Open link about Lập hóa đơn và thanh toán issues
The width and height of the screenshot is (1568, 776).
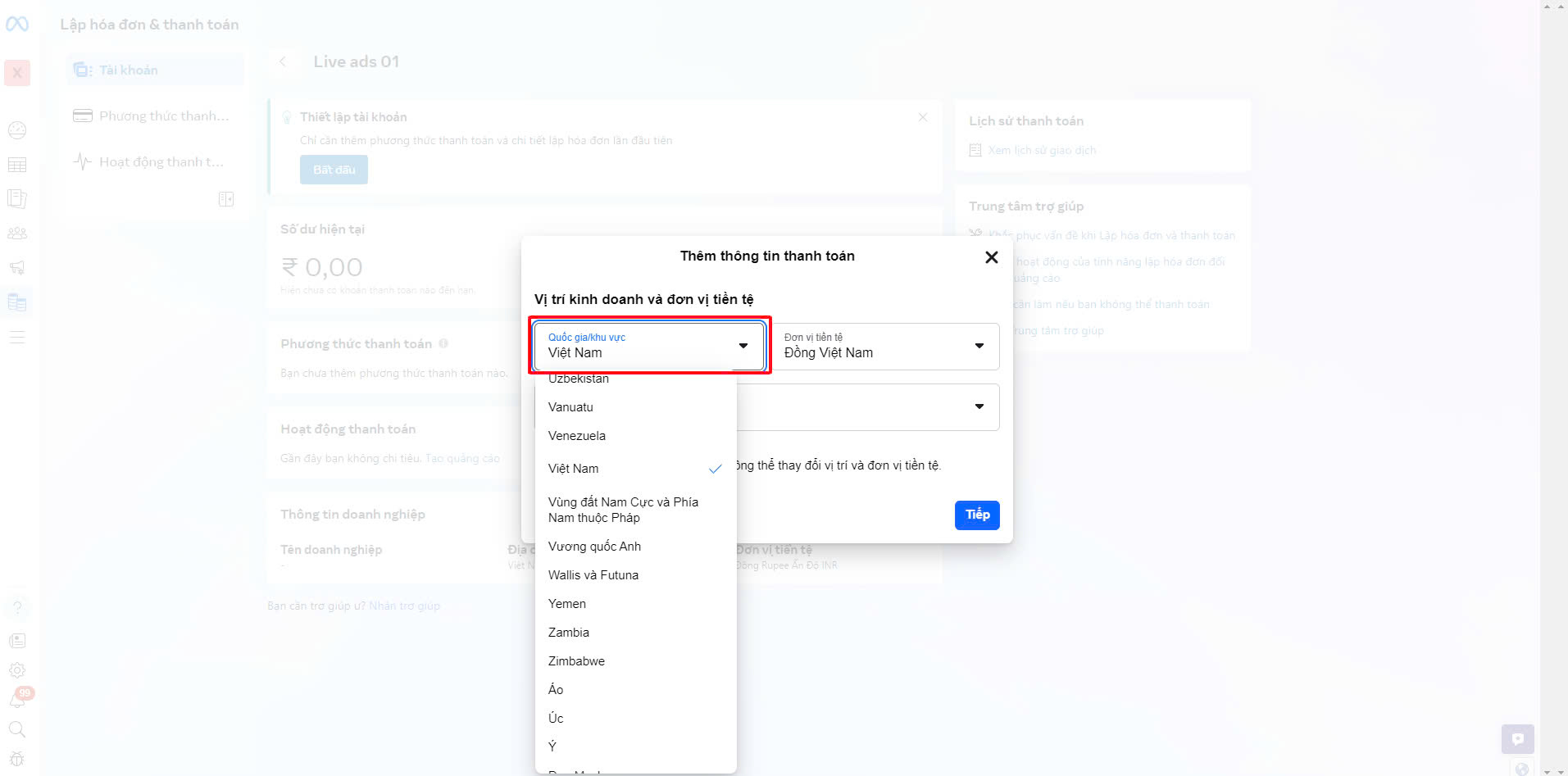[x=1111, y=235]
